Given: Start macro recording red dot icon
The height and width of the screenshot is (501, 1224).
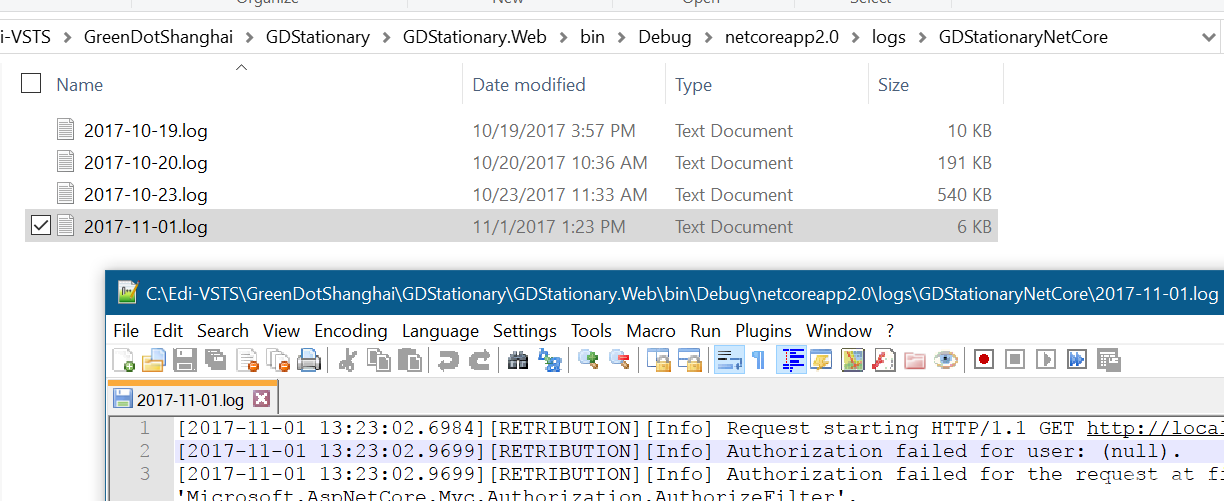Looking at the screenshot, I should tap(984, 359).
